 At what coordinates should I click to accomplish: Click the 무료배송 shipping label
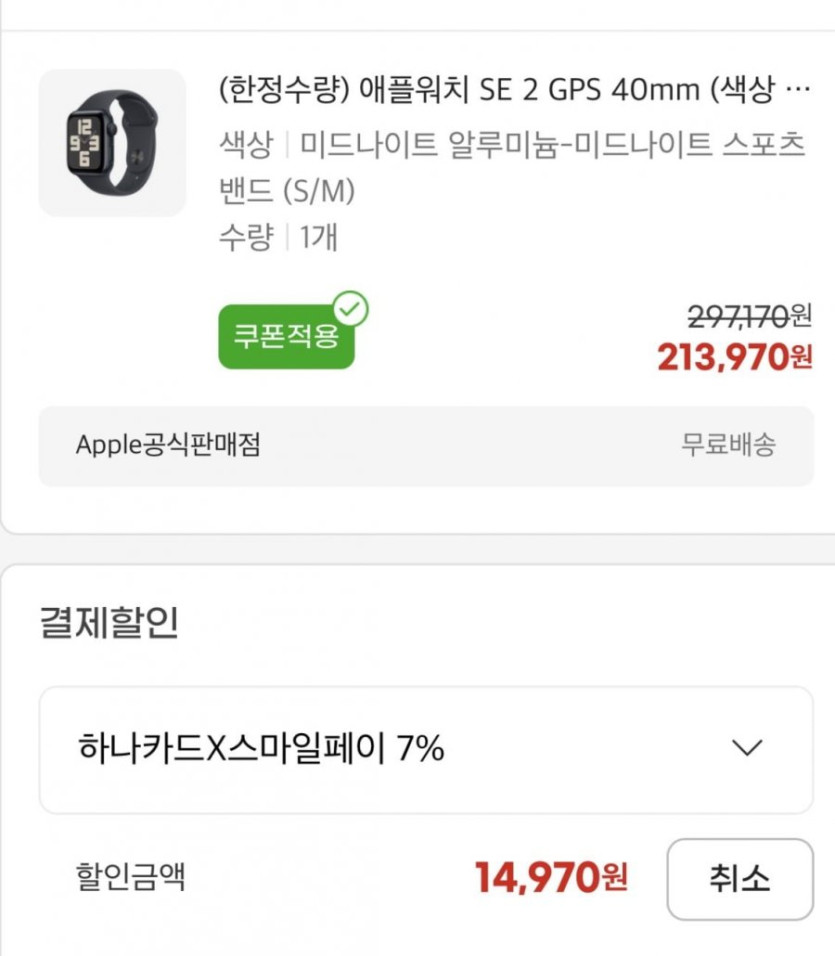[x=728, y=445]
